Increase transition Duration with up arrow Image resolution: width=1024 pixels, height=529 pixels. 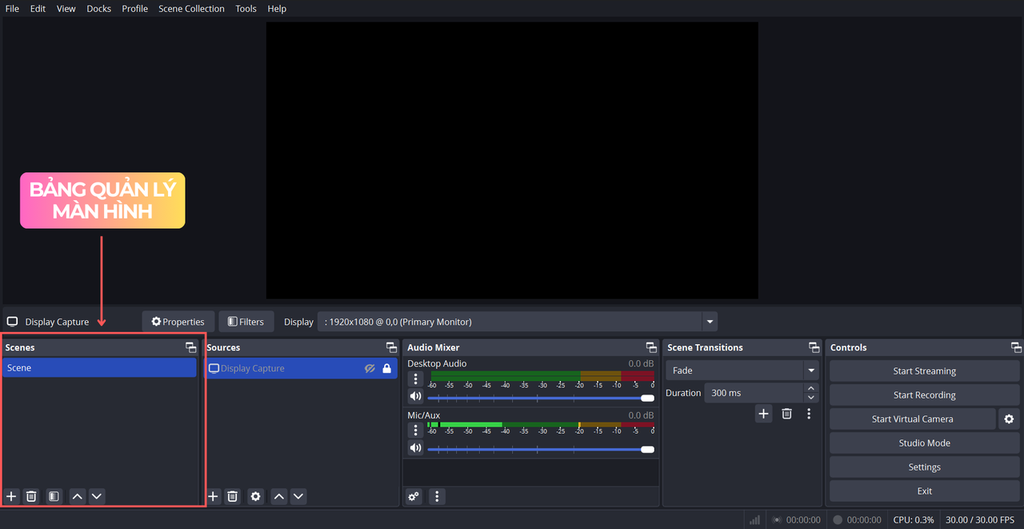tap(811, 389)
